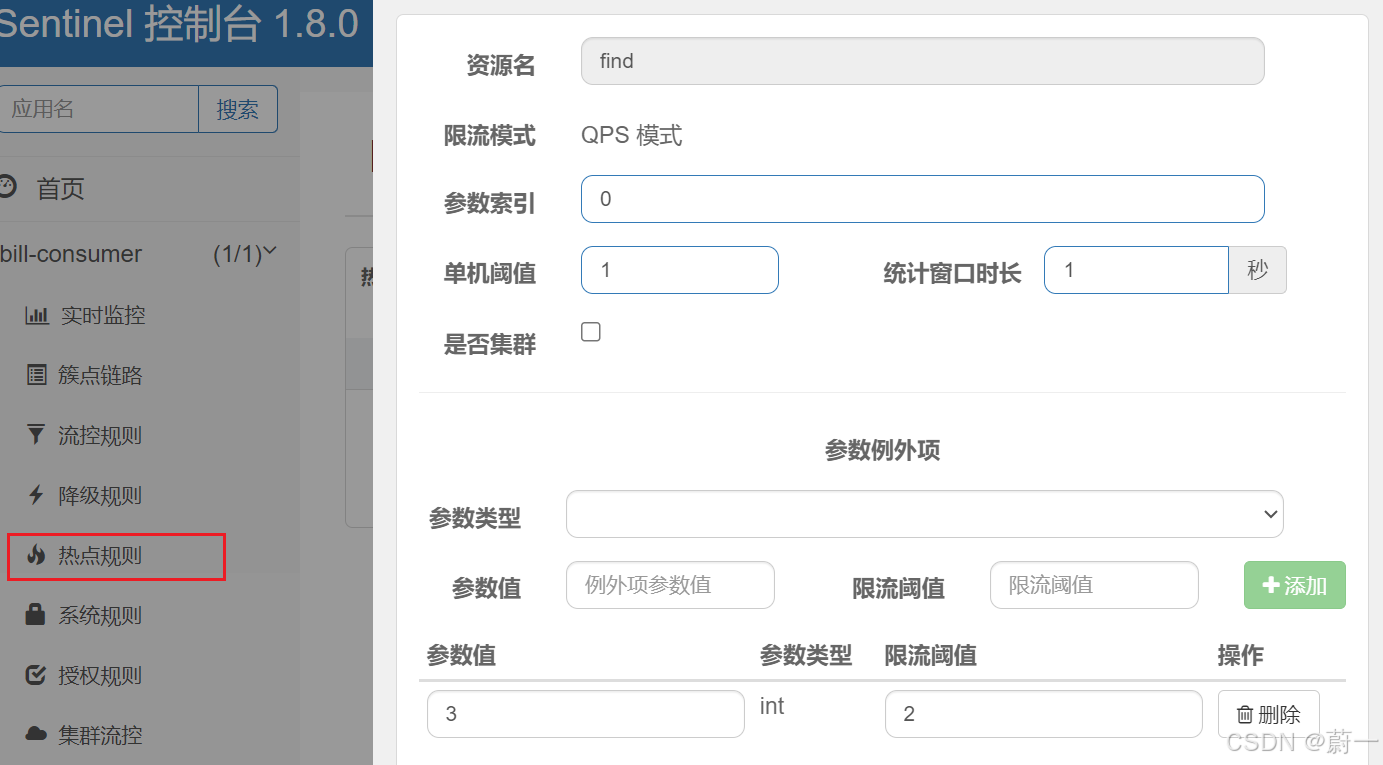
Task: Click the 单机阈值 input field
Action: (x=680, y=270)
